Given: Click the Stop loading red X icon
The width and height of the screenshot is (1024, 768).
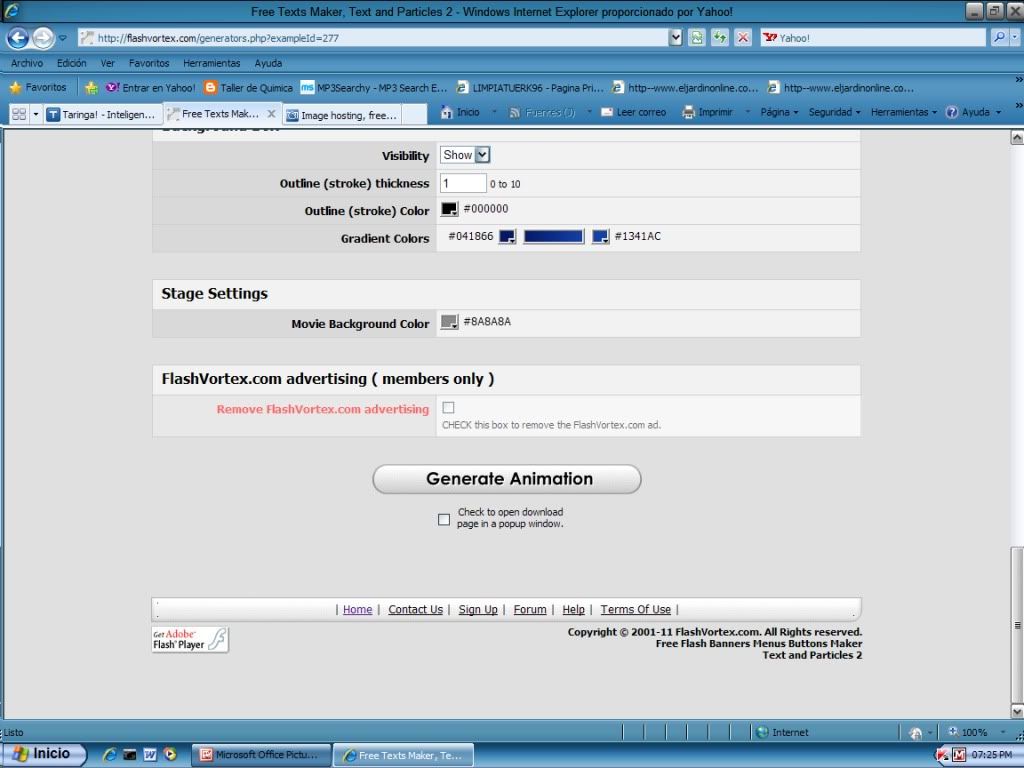Looking at the screenshot, I should coord(743,38).
